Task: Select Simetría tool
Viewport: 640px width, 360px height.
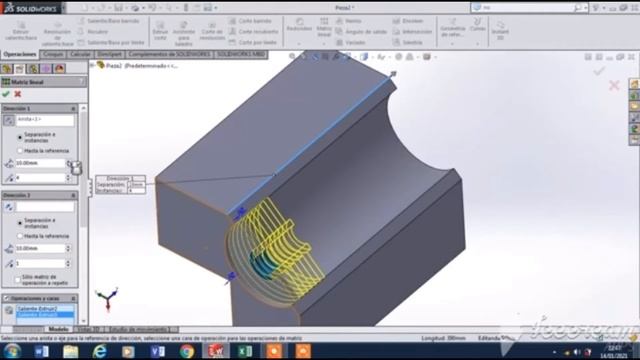Action: (x=407, y=42)
